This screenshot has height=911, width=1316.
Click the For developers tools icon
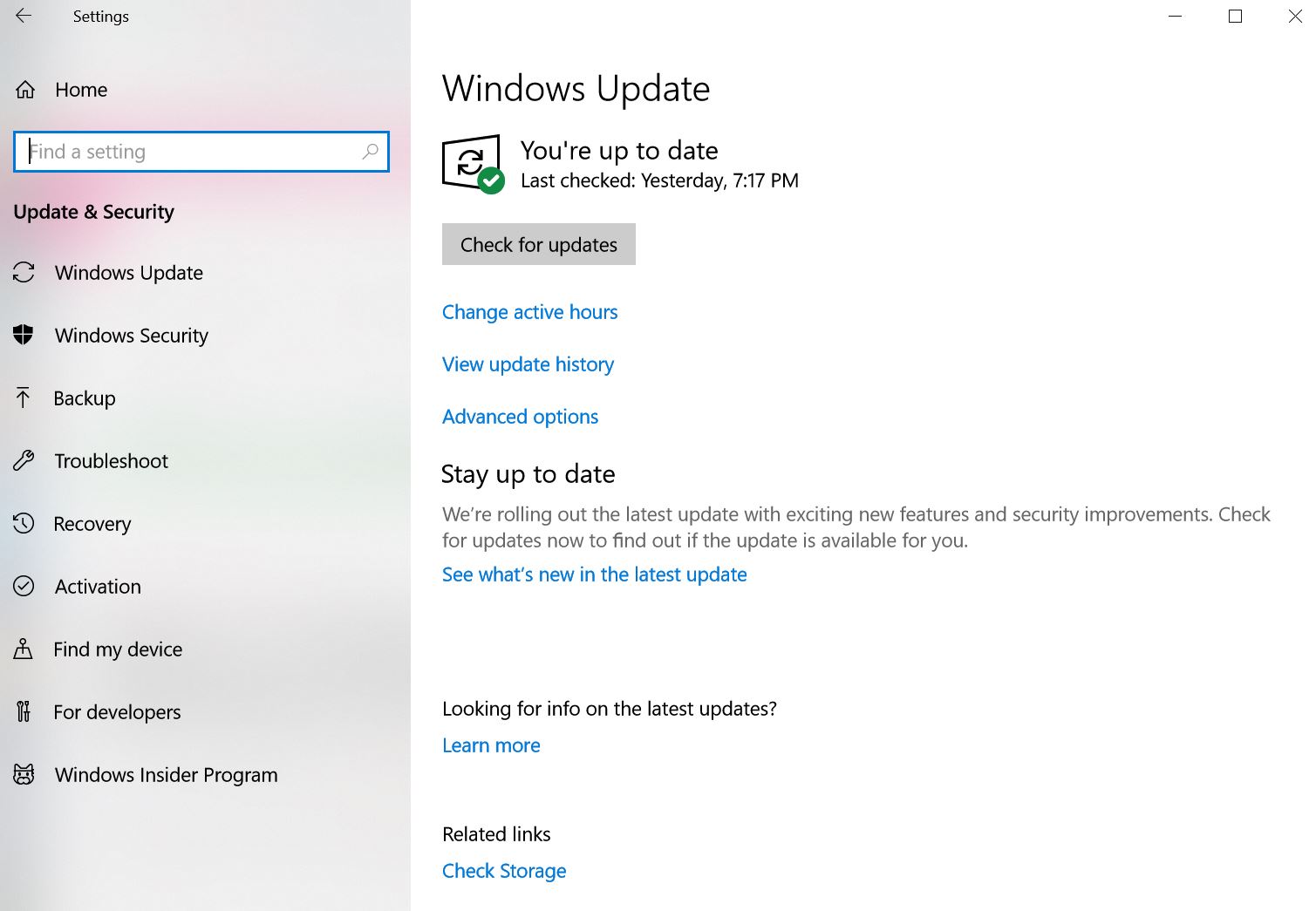click(x=24, y=711)
